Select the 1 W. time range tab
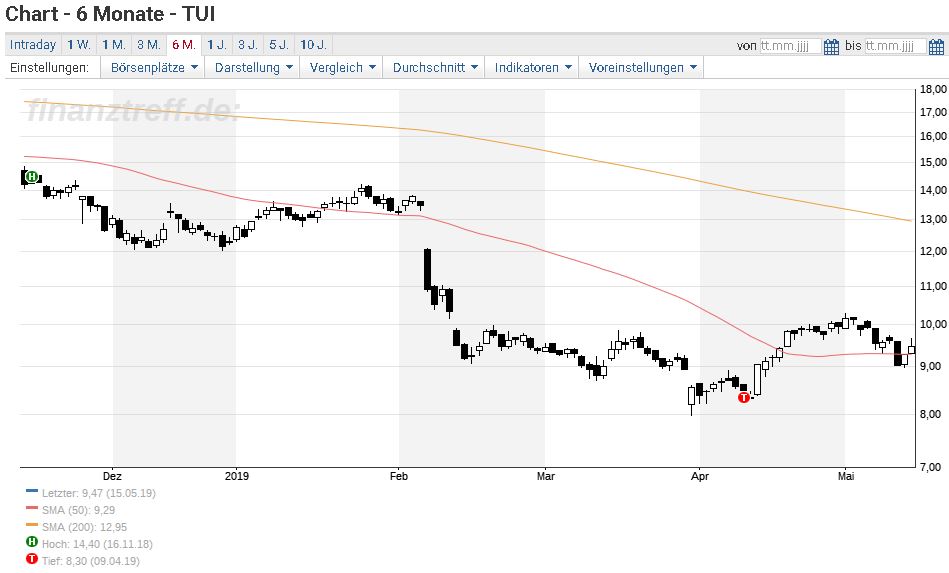The image size is (949, 573). tap(79, 45)
